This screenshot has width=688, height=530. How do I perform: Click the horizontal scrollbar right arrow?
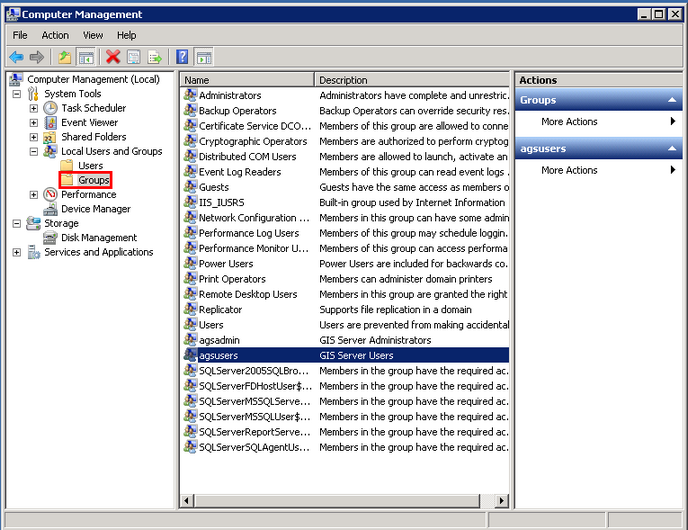502,501
